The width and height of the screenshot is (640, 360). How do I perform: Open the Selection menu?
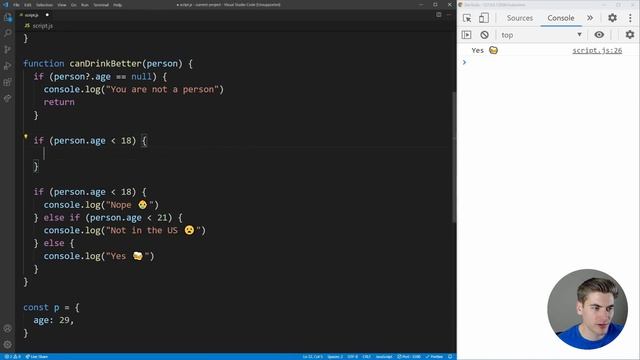[x=44, y=5]
